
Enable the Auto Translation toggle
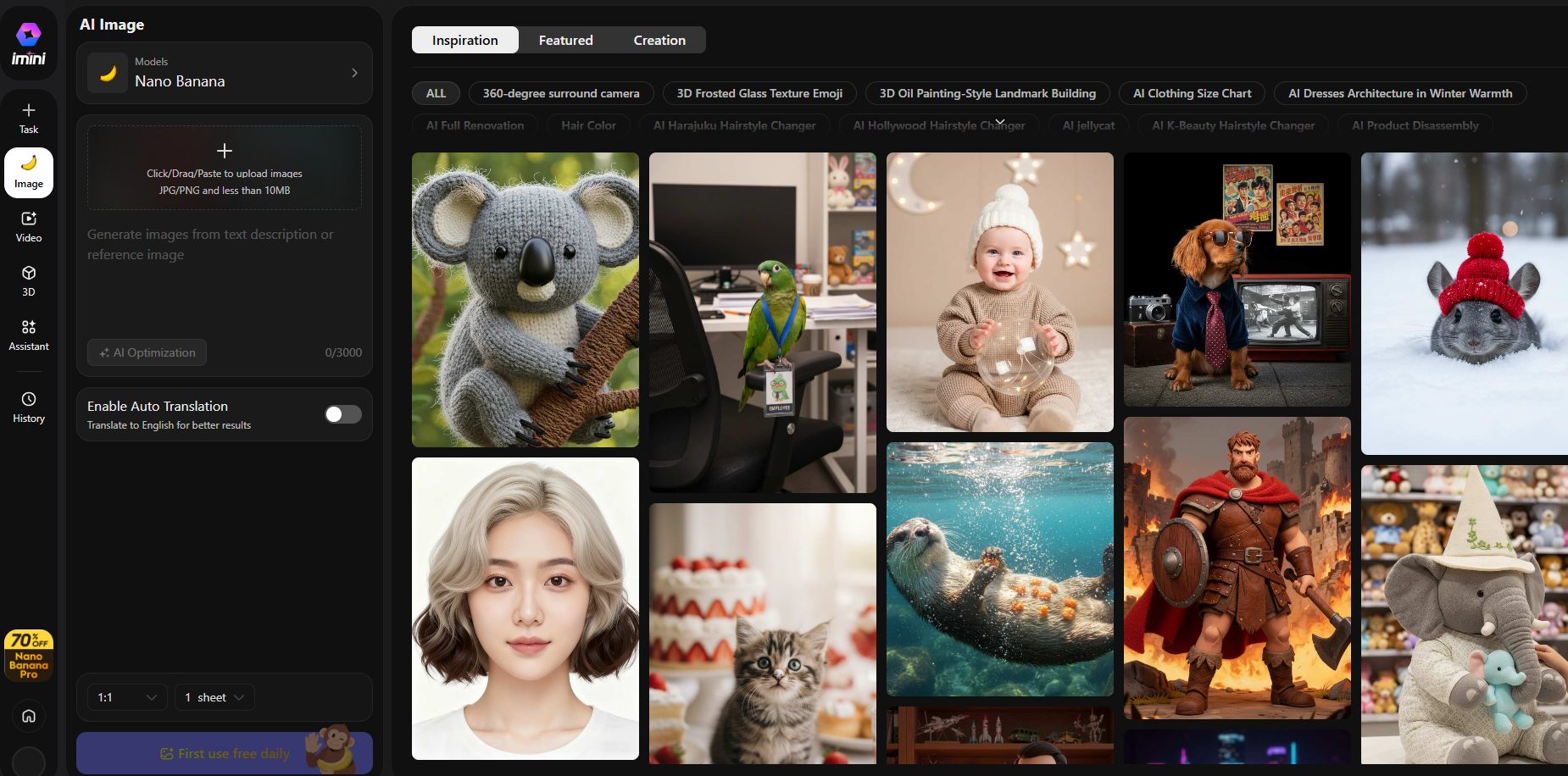[343, 414]
